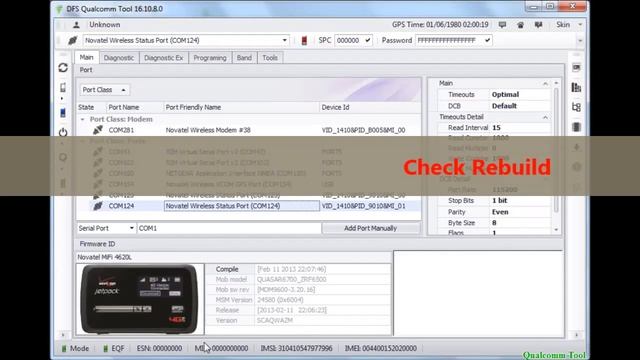The image size is (640, 360).
Task: Switch to the Diagnostic tab
Action: [x=119, y=58]
